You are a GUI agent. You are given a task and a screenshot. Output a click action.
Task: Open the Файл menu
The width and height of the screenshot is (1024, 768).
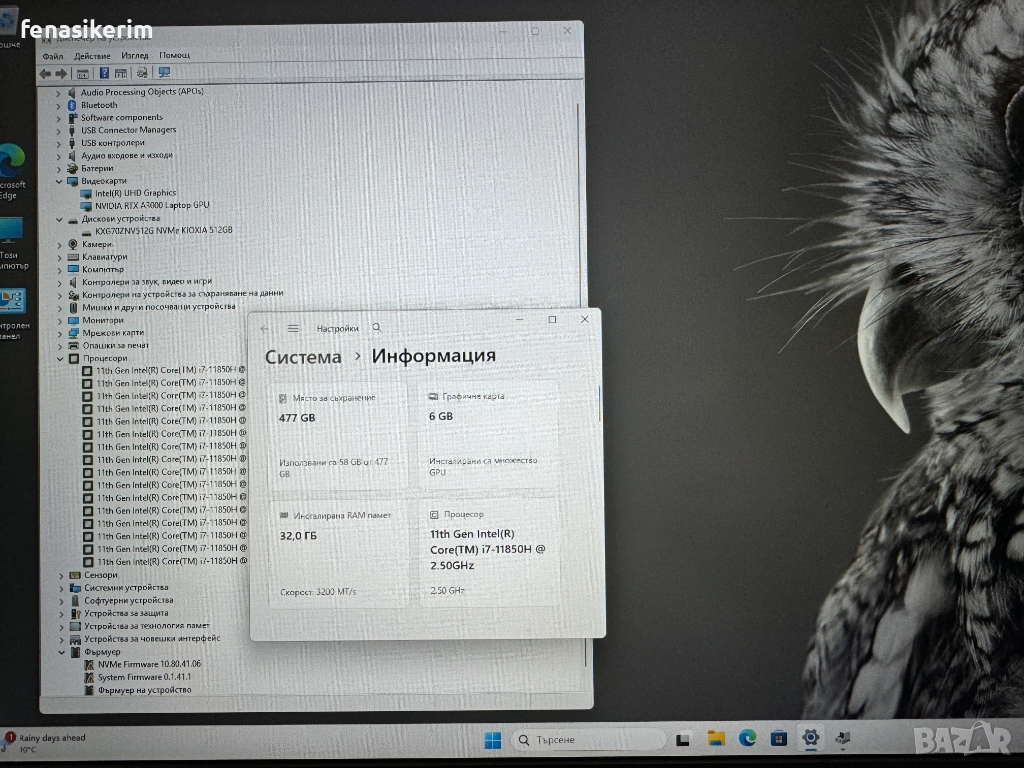tap(53, 56)
